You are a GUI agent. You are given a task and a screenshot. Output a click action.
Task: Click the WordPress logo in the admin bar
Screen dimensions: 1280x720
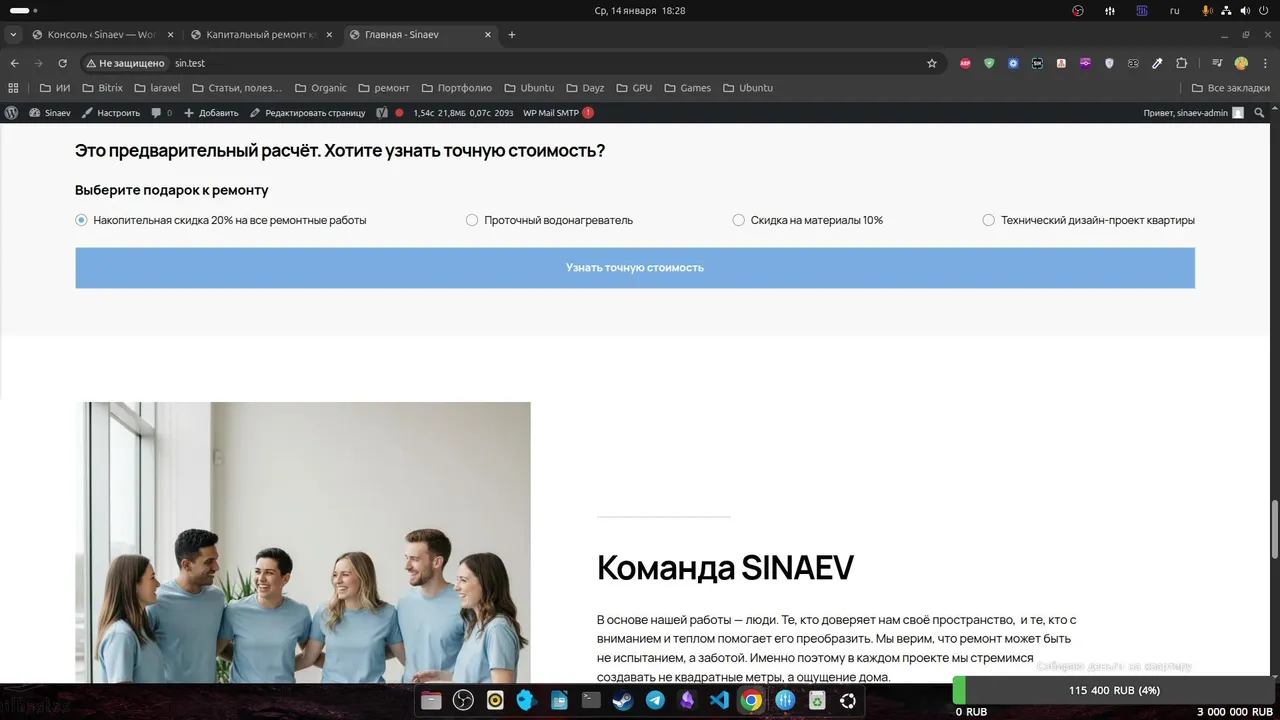(12, 113)
